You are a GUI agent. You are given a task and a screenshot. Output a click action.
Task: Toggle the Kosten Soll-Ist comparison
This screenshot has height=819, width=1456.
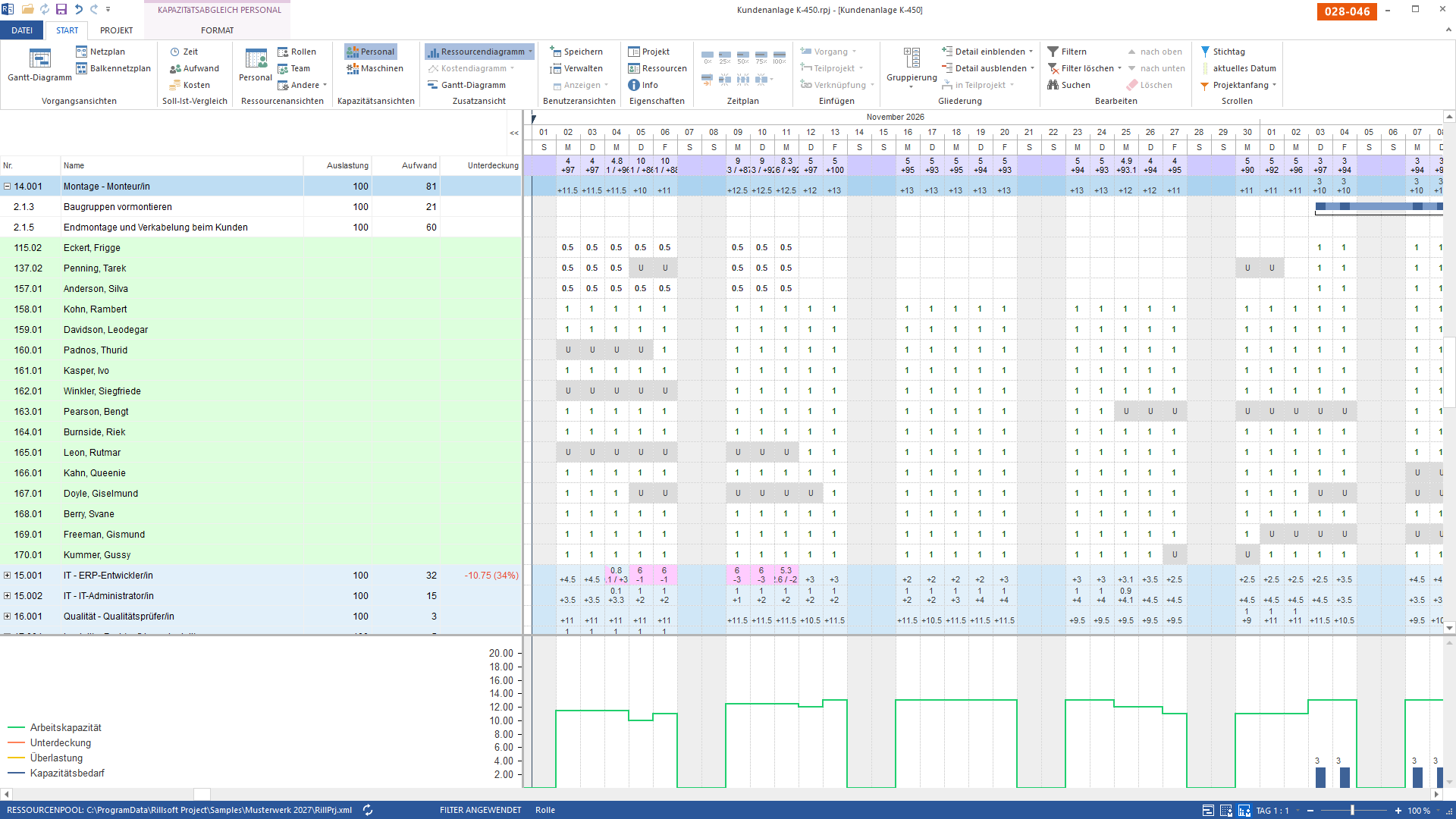pos(190,85)
